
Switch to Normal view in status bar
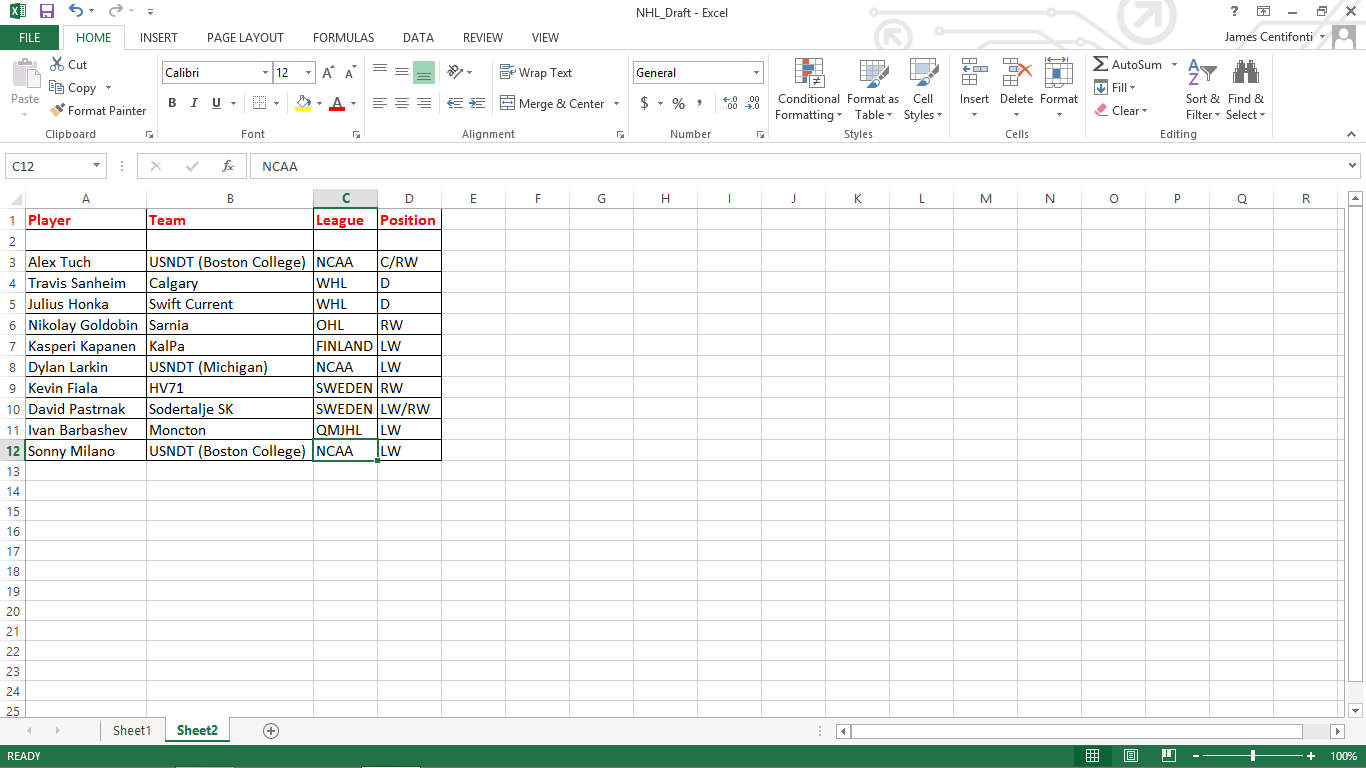tap(1093, 756)
